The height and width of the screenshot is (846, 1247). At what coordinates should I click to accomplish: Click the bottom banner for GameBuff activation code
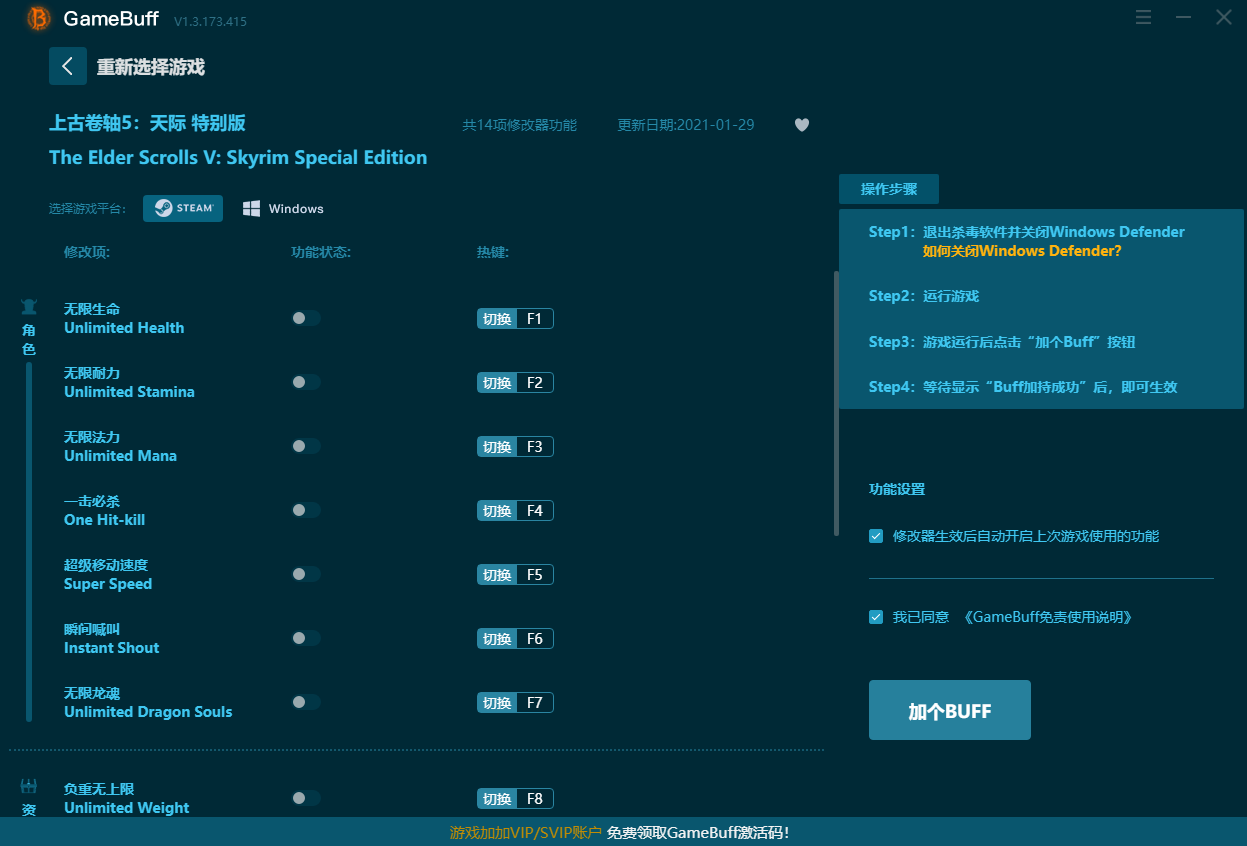(619, 832)
